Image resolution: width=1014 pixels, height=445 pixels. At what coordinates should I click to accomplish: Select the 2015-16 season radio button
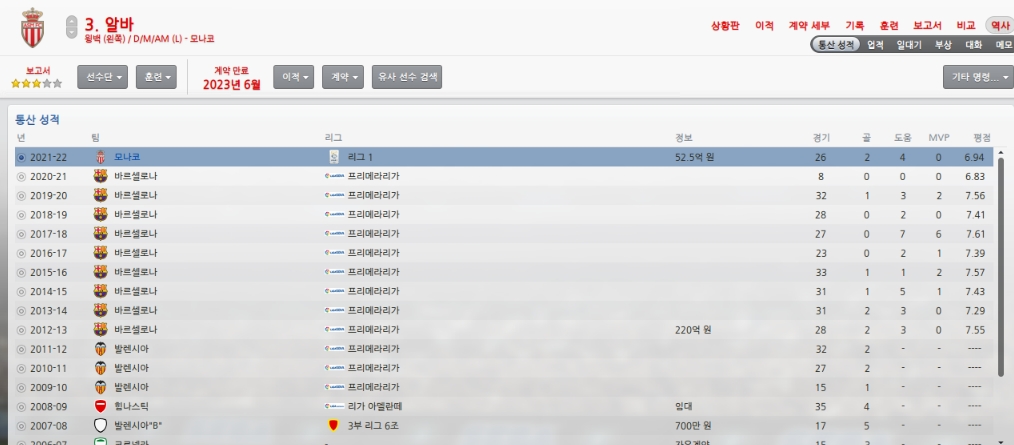(x=22, y=272)
